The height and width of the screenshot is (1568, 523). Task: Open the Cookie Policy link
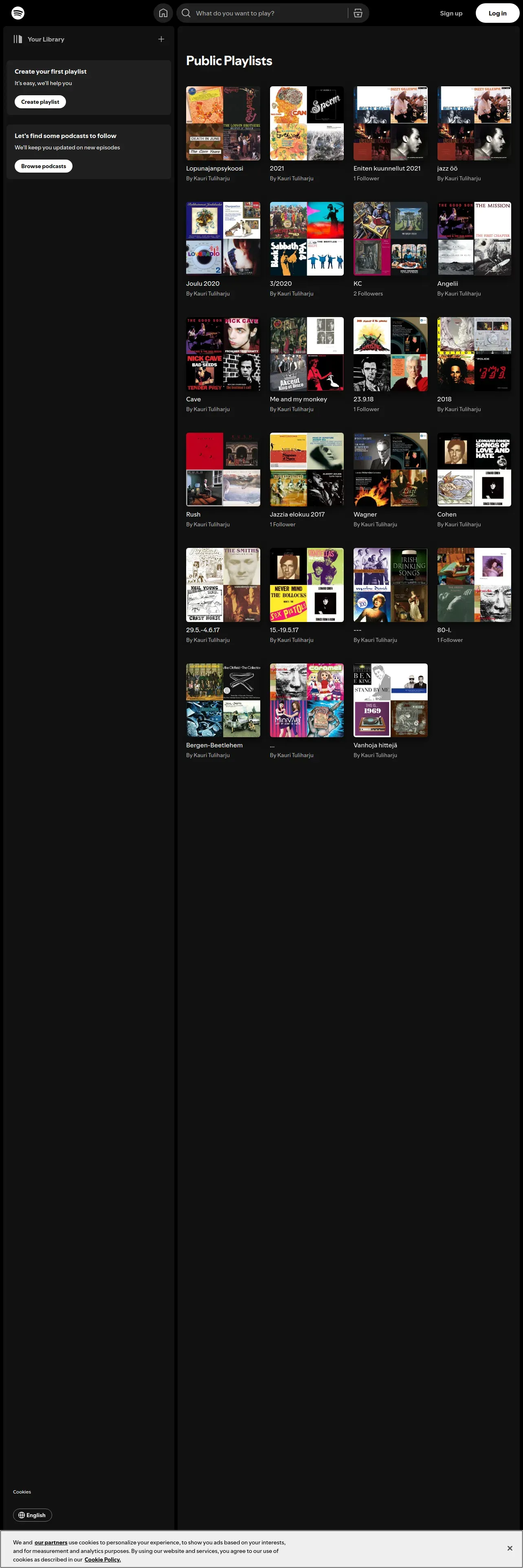102,1559
